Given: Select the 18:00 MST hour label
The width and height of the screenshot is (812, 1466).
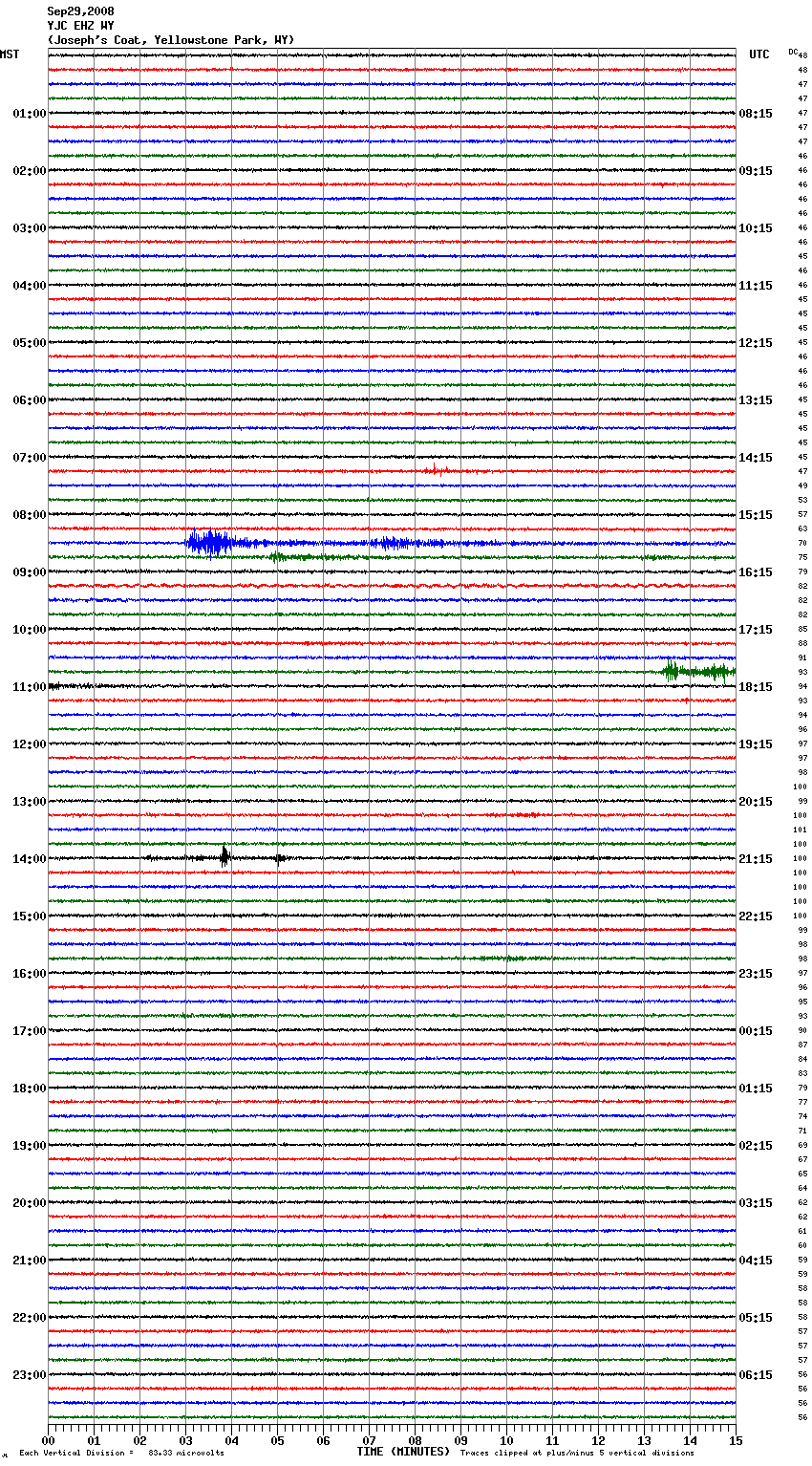Looking at the screenshot, I should pos(30,1089).
